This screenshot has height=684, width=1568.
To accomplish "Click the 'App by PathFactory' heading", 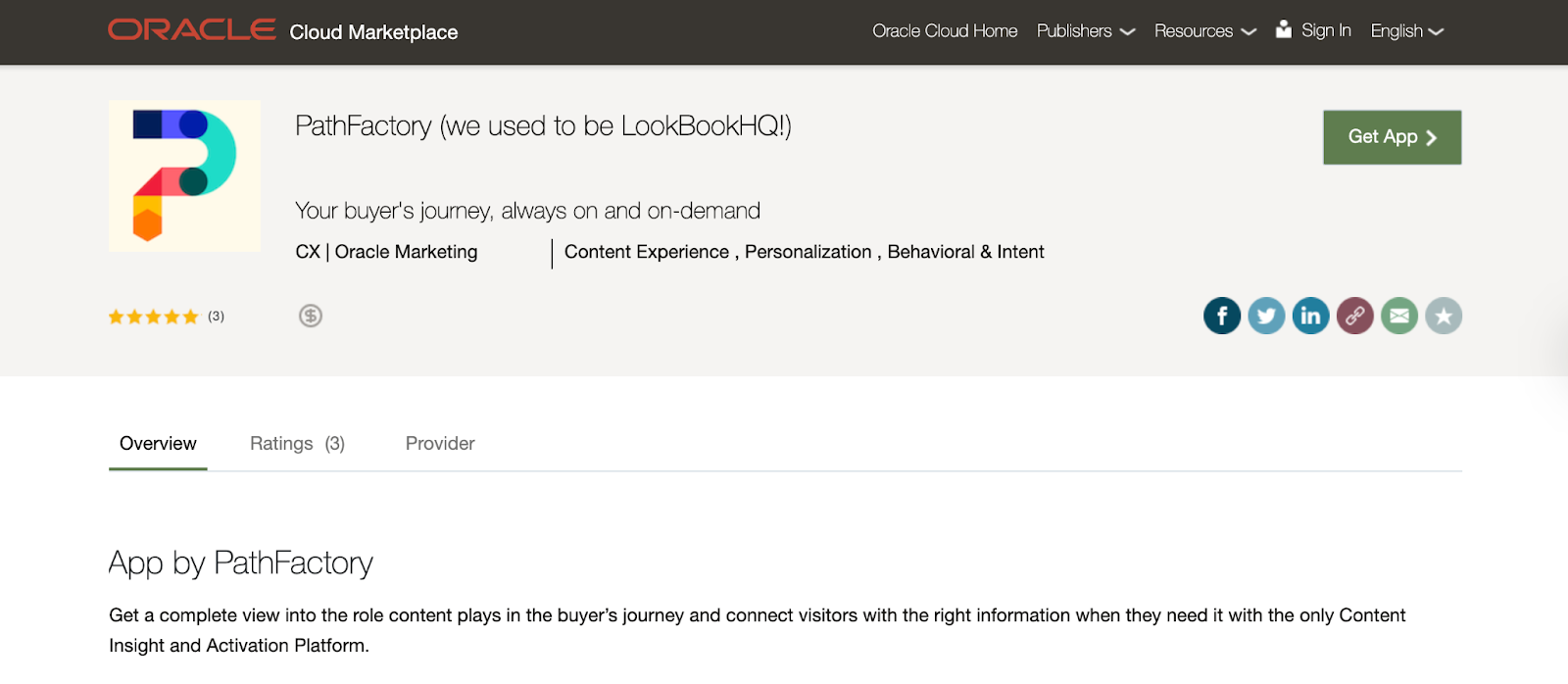I will tap(240, 563).
